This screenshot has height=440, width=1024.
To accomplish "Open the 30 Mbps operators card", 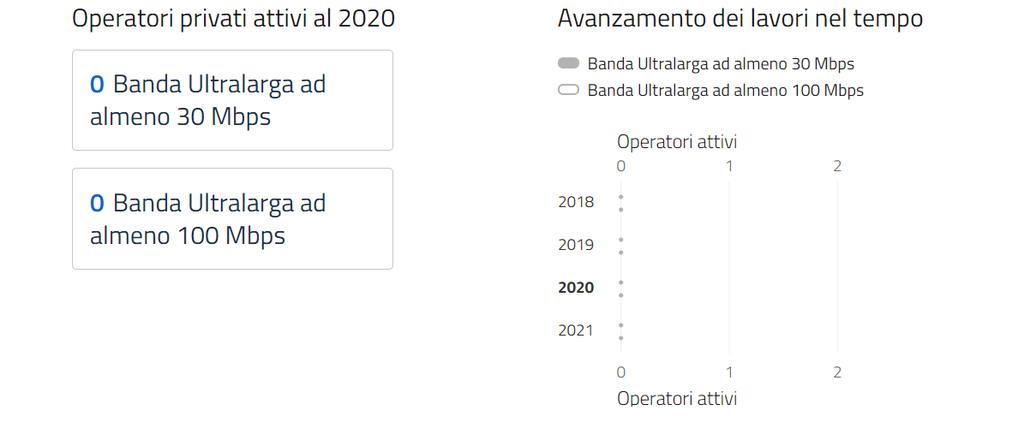I will click(x=232, y=100).
